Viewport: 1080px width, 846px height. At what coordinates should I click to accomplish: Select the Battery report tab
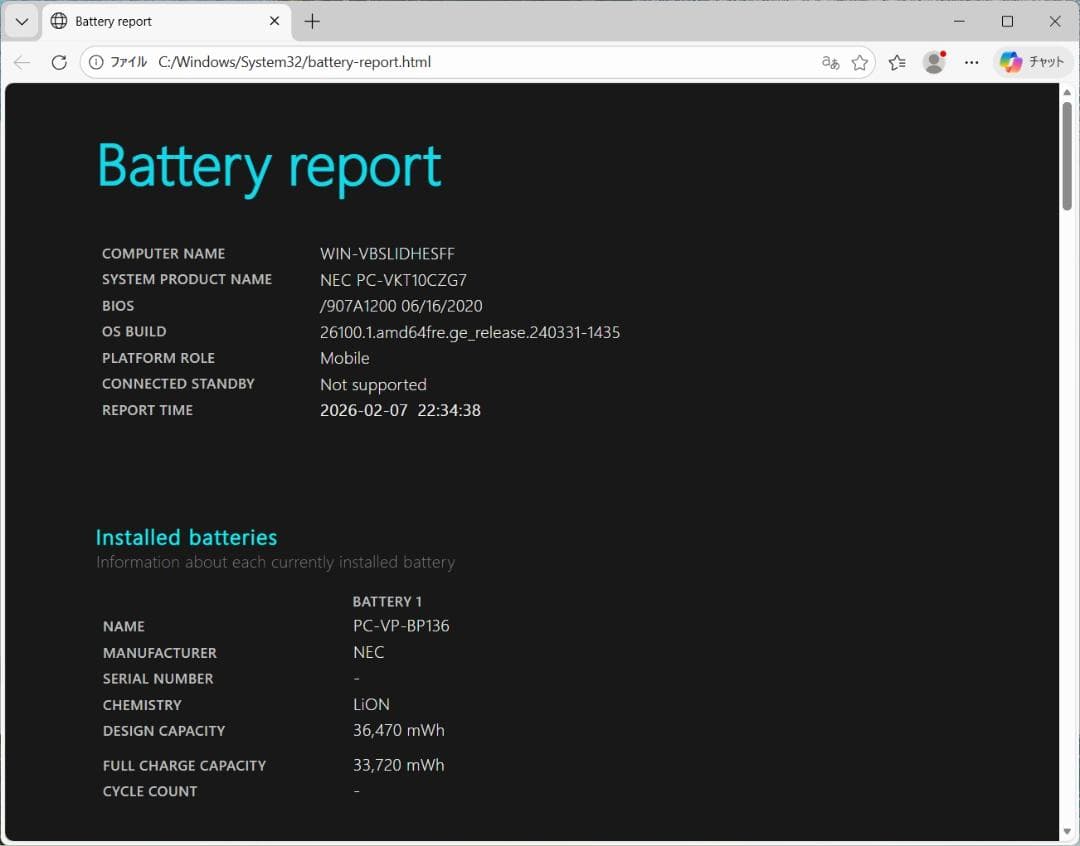(150, 20)
